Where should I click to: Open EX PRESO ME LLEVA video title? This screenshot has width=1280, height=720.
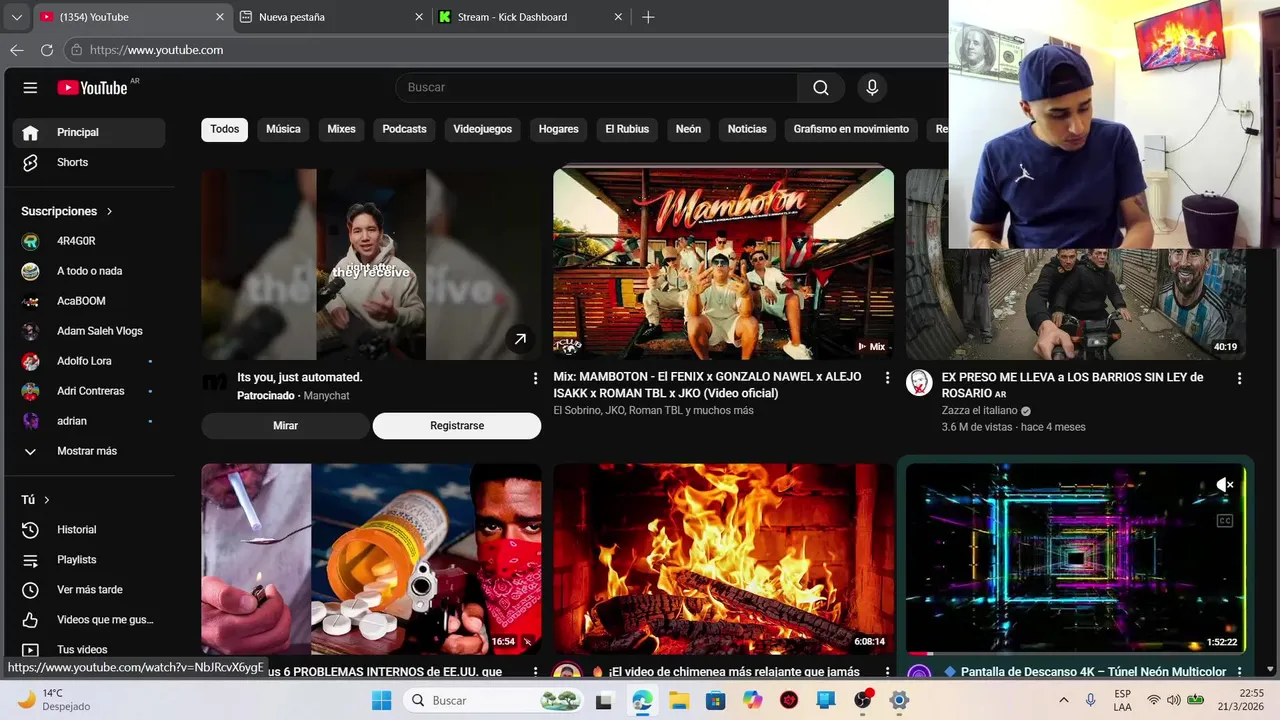pos(1072,385)
